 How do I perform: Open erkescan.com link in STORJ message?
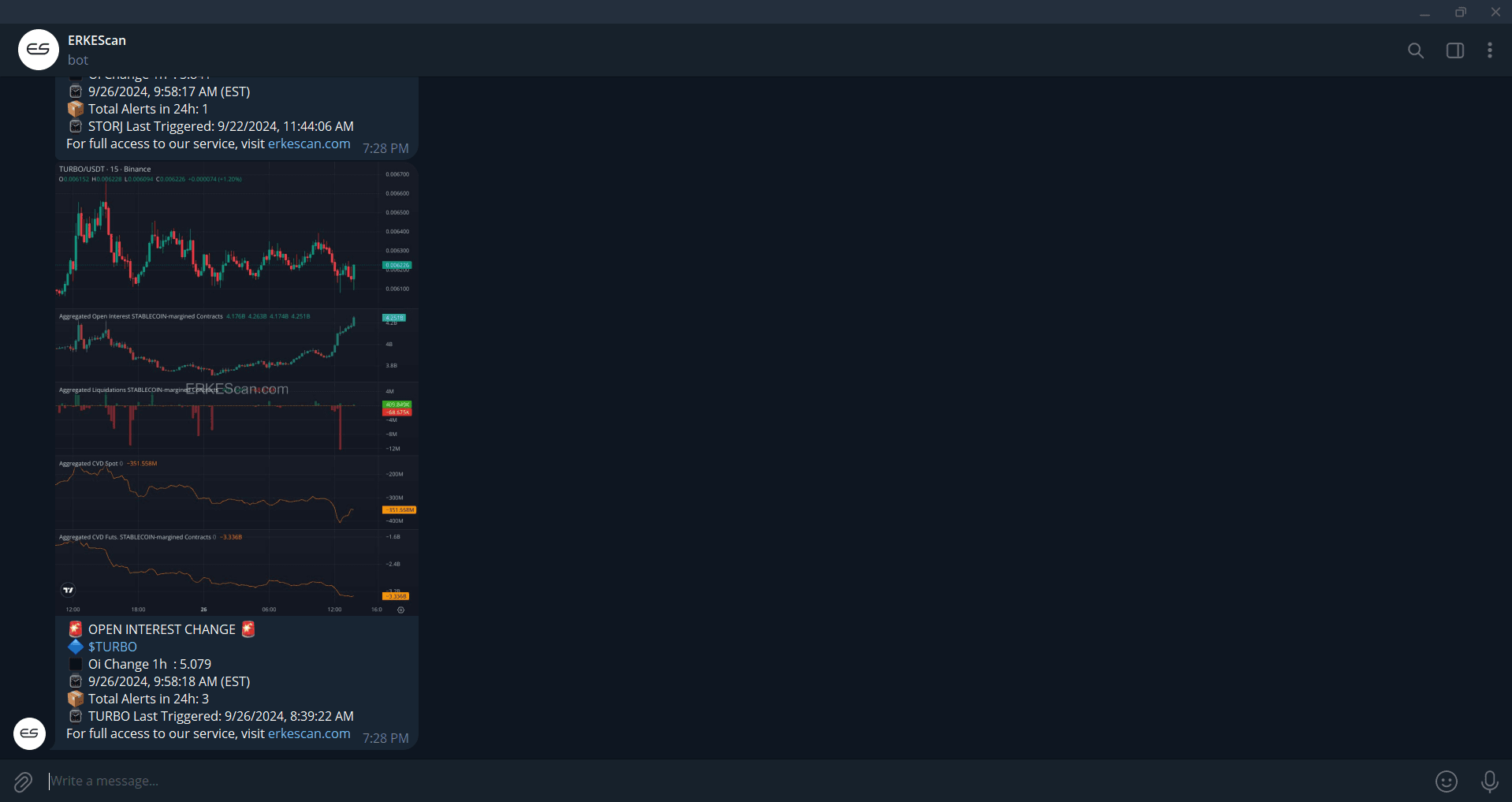click(309, 144)
